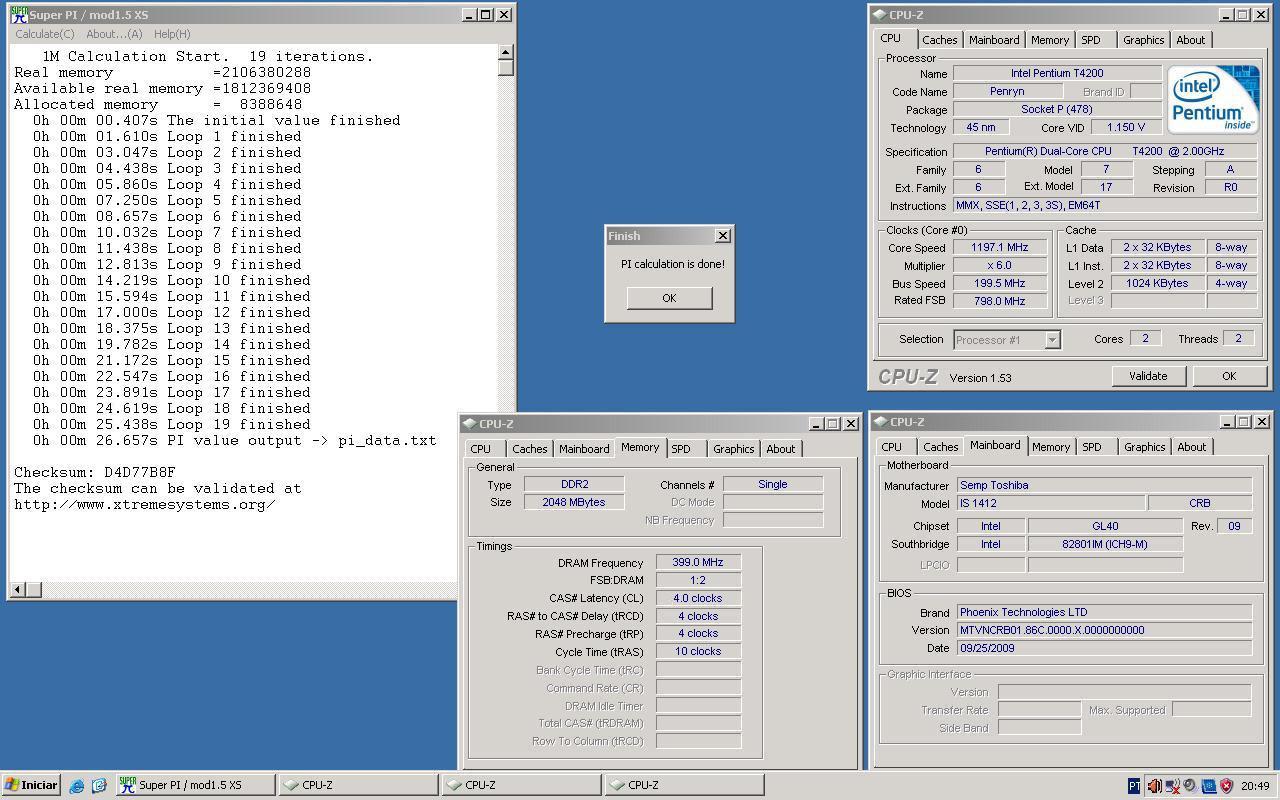1280x800 pixels.
Task: Maximize the Super PI window
Action: point(486,15)
